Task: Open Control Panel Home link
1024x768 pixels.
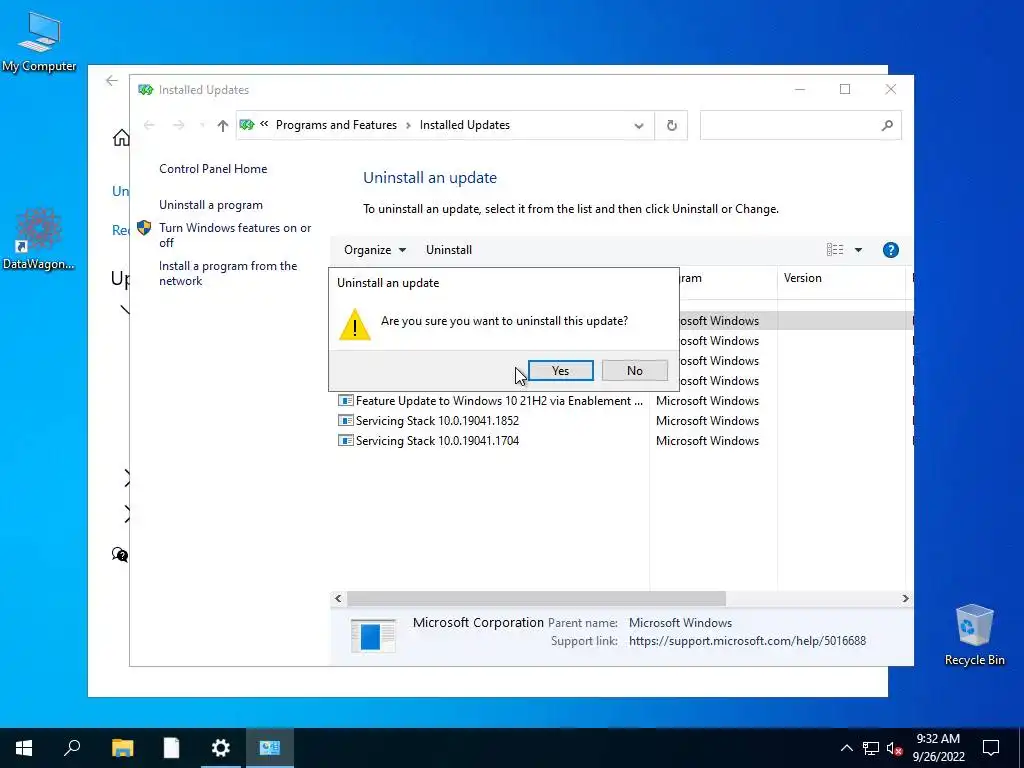Action: pos(213,168)
